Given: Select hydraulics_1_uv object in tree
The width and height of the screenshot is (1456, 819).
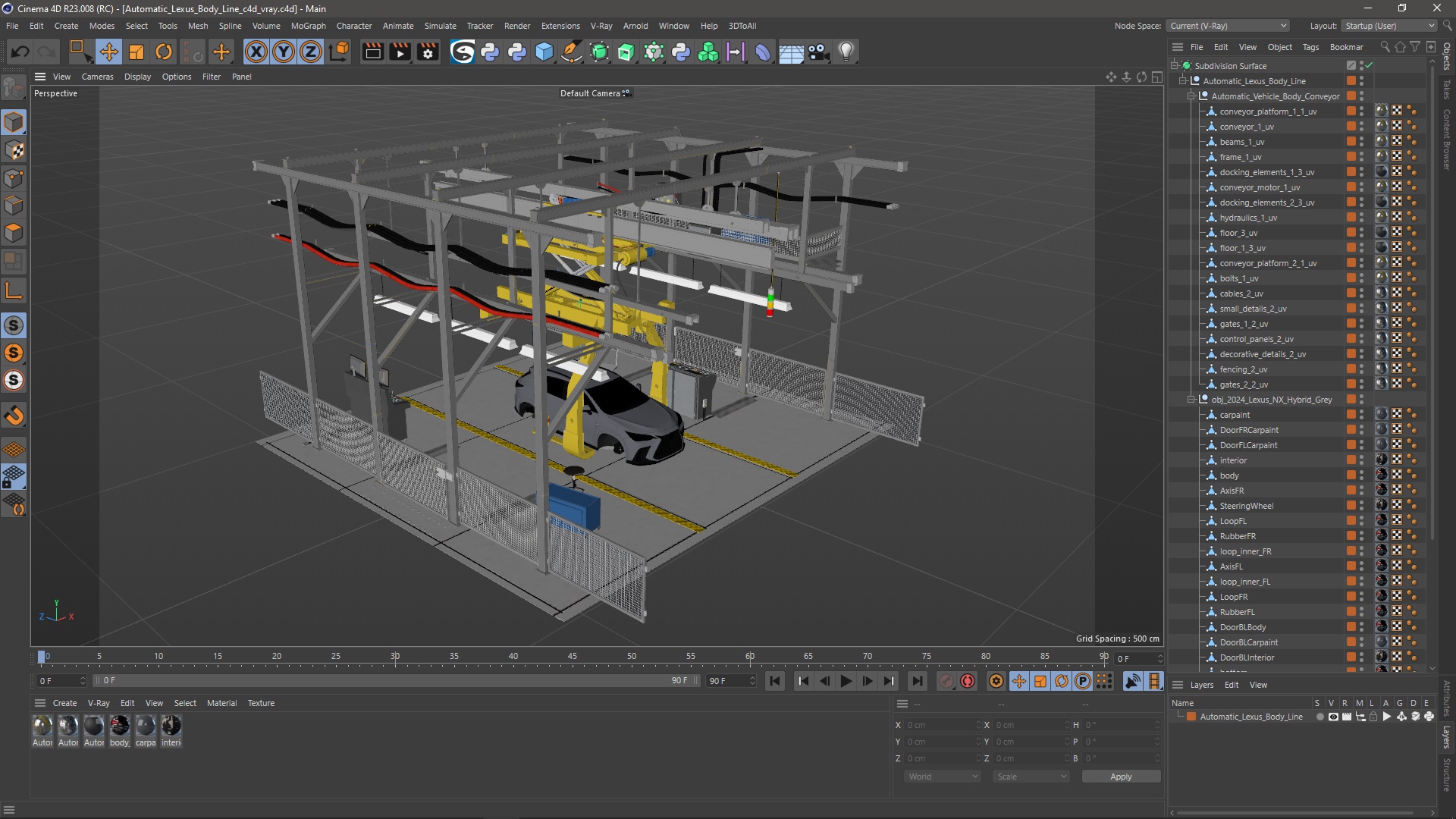Looking at the screenshot, I should click(1248, 218).
